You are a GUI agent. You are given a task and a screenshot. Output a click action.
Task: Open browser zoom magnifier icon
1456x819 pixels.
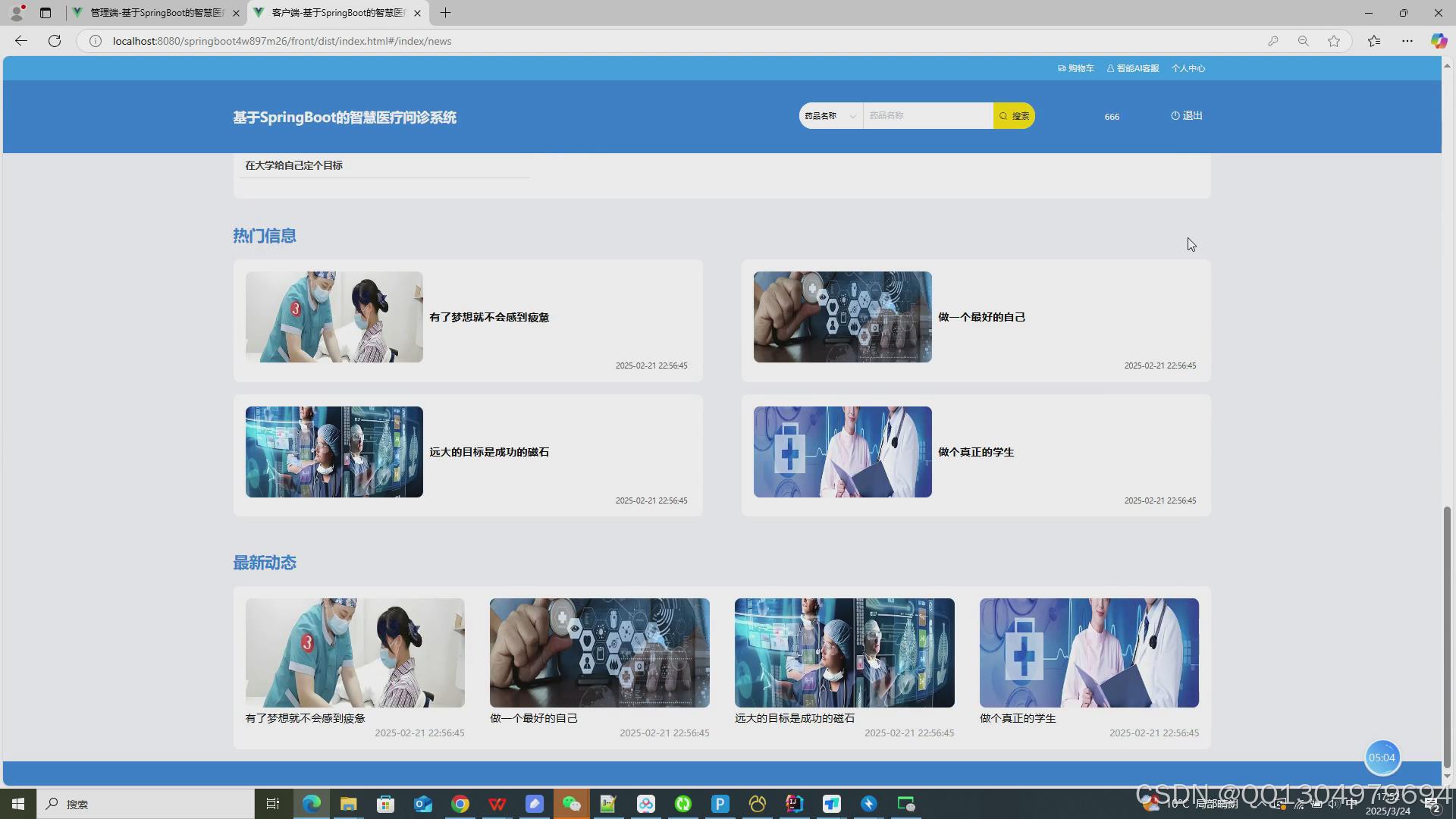click(x=1303, y=41)
